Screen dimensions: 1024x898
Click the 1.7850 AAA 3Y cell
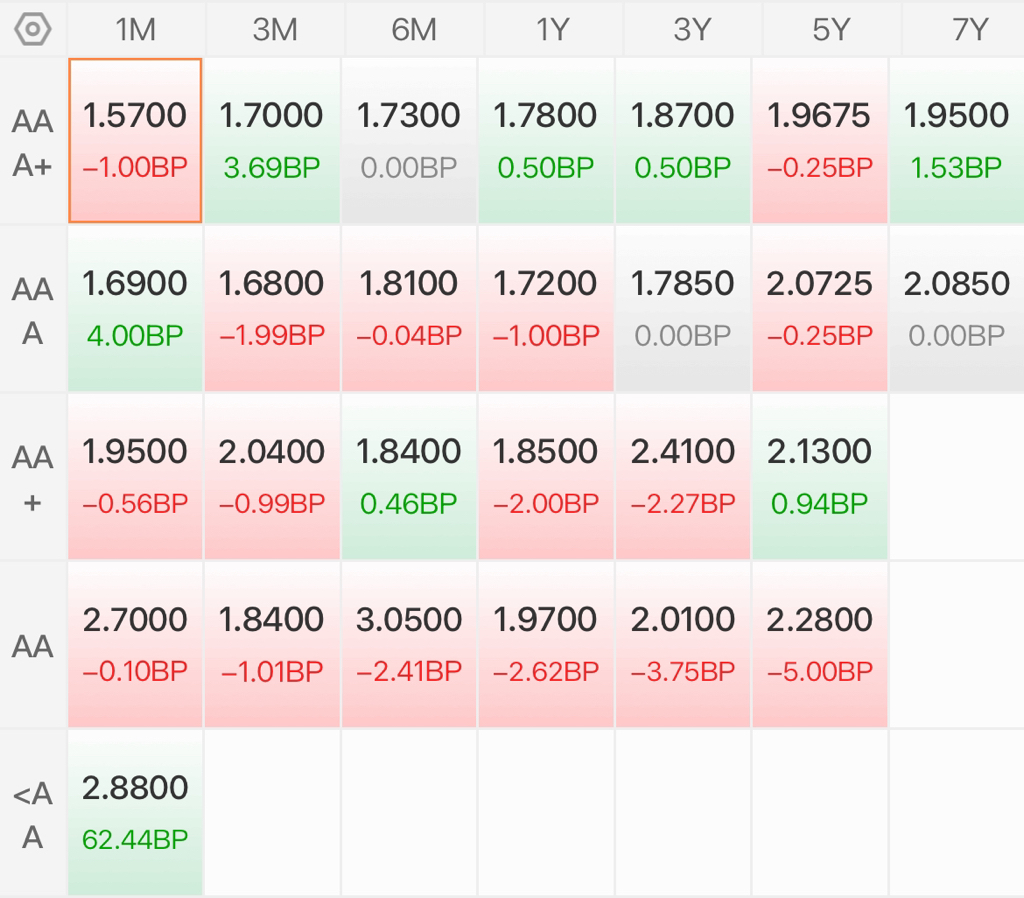(x=682, y=308)
